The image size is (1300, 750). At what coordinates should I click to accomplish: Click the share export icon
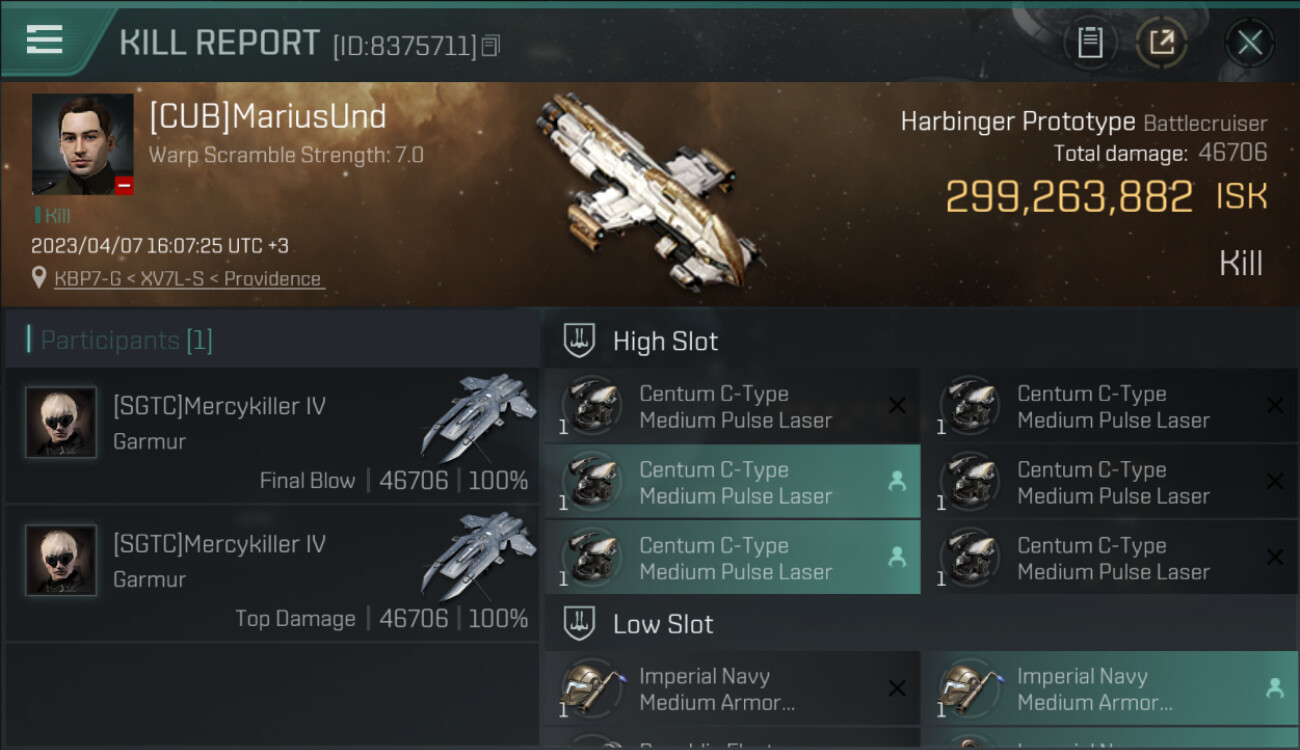pos(1162,42)
